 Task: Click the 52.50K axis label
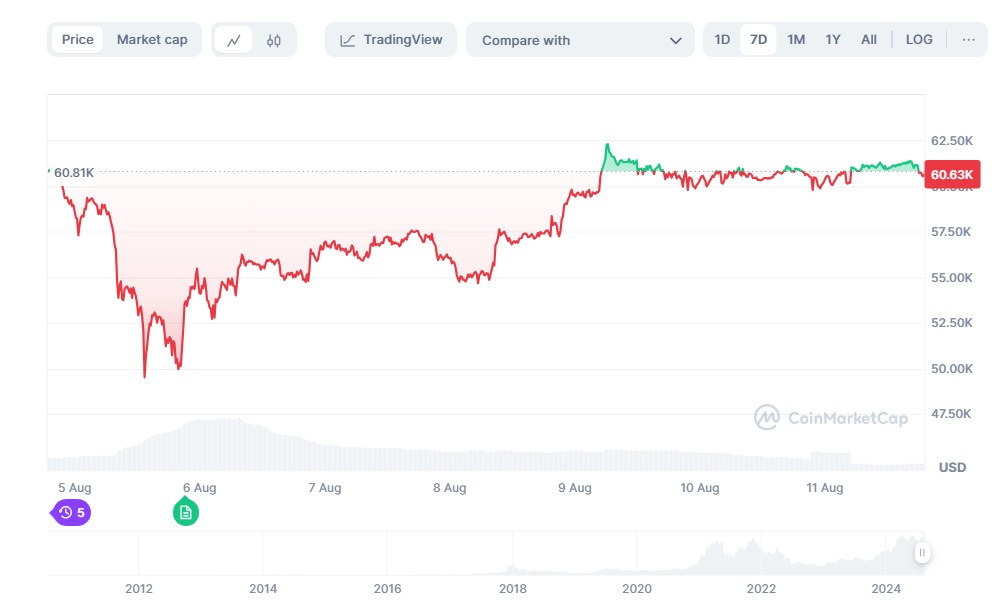click(x=952, y=323)
